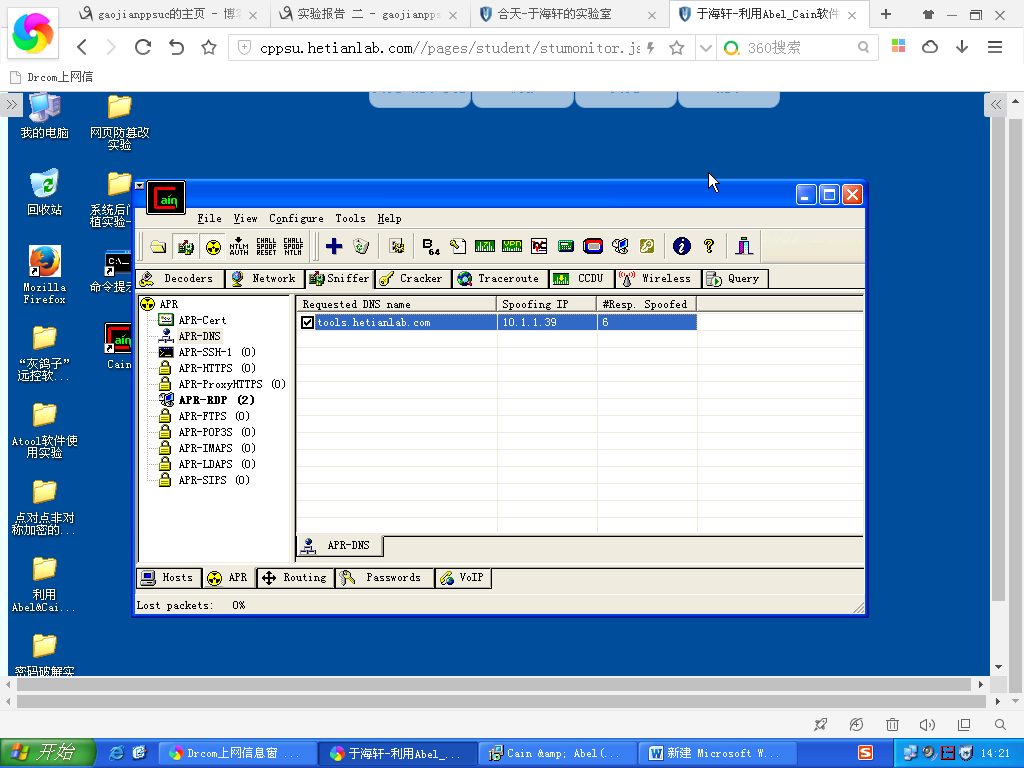Select APR-RDP (2) in the tree
1024x768 pixels.
pyautogui.click(x=216, y=400)
